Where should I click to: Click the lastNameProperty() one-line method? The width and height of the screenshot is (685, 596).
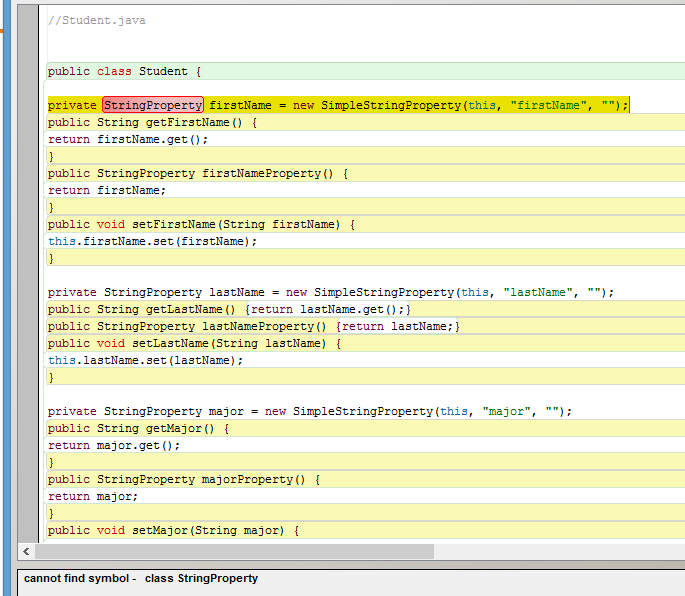pos(253,326)
